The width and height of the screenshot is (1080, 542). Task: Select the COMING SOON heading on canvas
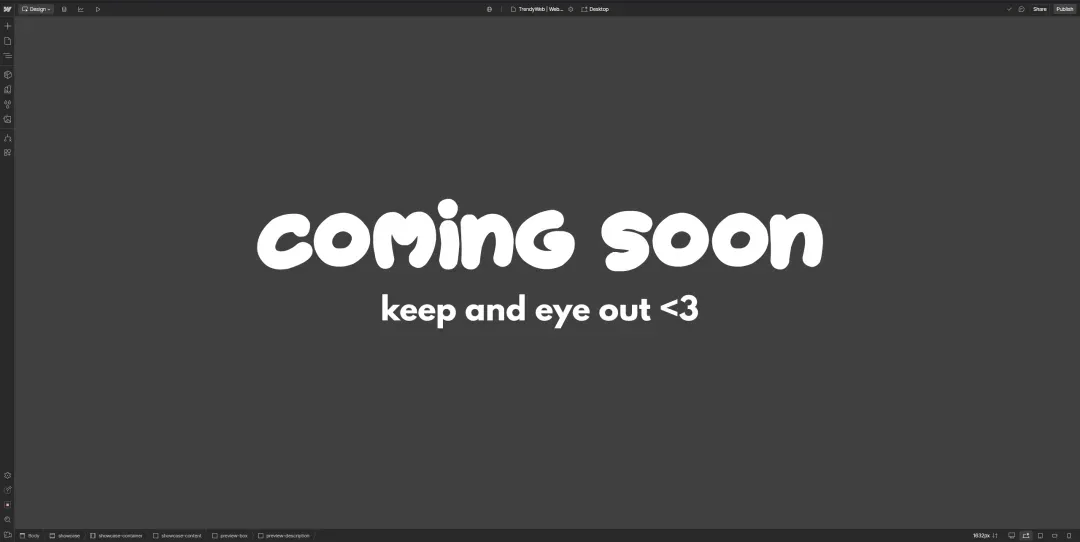coord(540,236)
